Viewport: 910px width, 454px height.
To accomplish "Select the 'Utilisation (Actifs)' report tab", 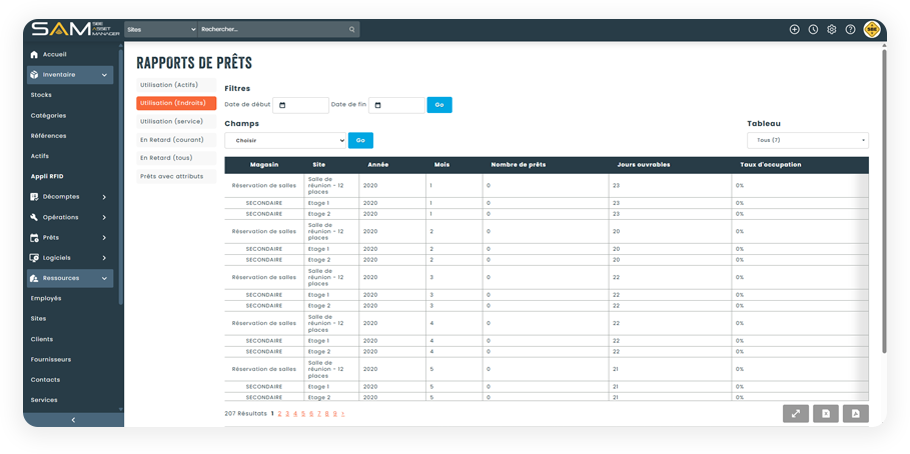I will coord(176,85).
